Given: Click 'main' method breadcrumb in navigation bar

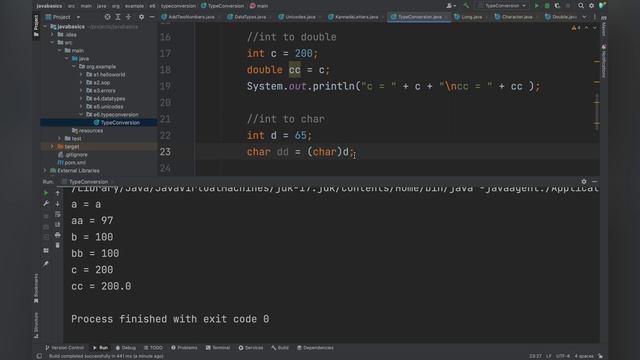Looking at the screenshot, I should click(x=259, y=6).
